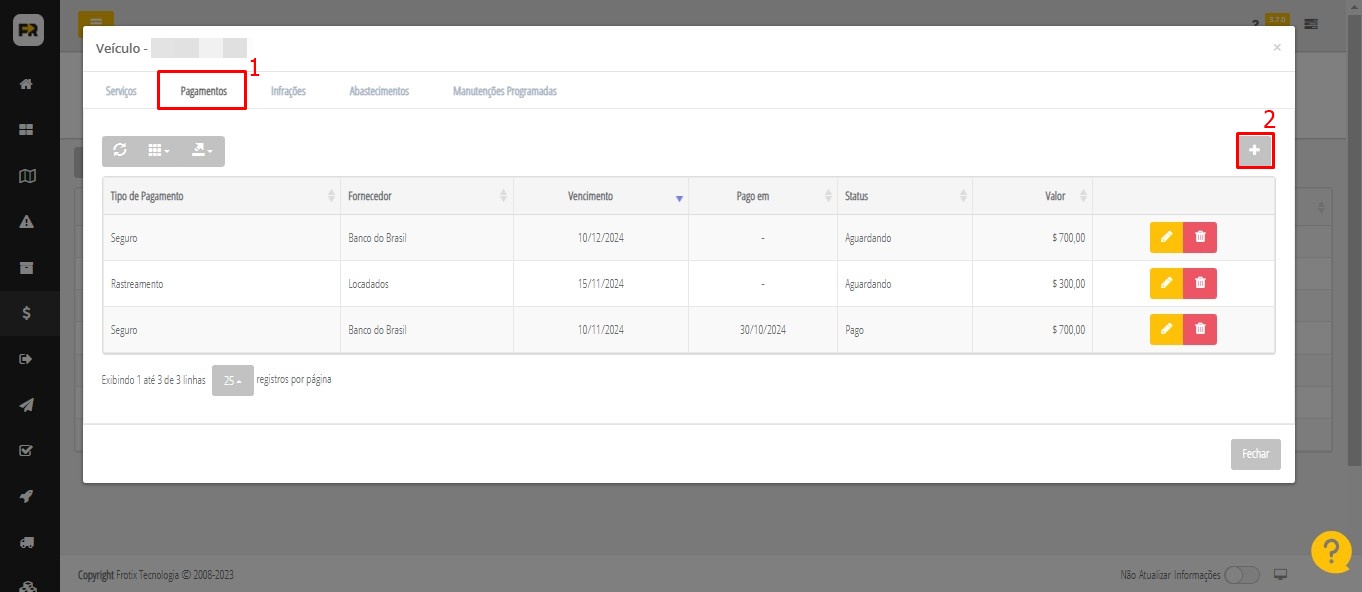Click the add payment plus button
The width and height of the screenshot is (1362, 592).
pos(1254,150)
